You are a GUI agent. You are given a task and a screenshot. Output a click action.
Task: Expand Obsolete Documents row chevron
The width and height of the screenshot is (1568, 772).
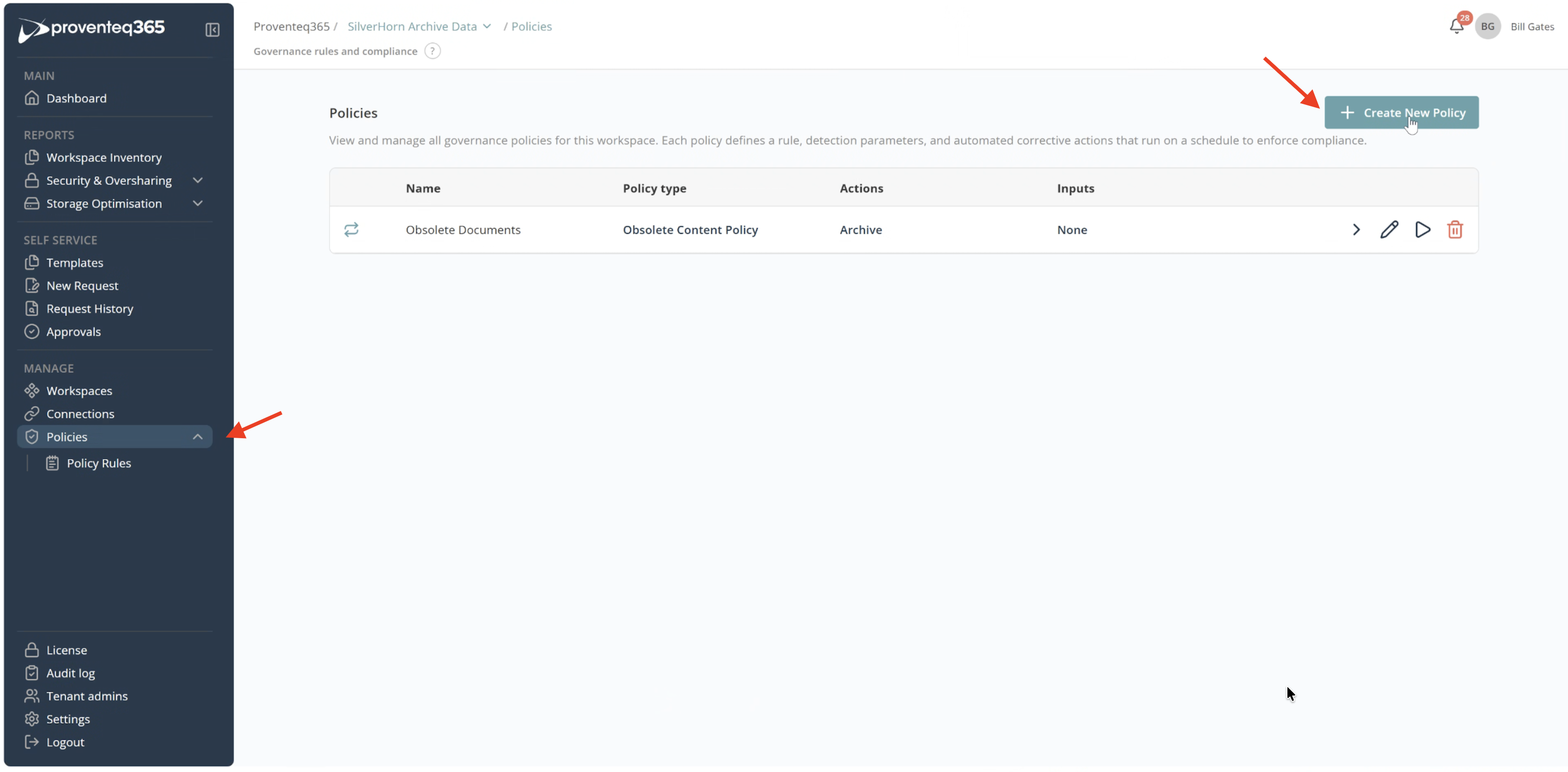coord(1356,229)
